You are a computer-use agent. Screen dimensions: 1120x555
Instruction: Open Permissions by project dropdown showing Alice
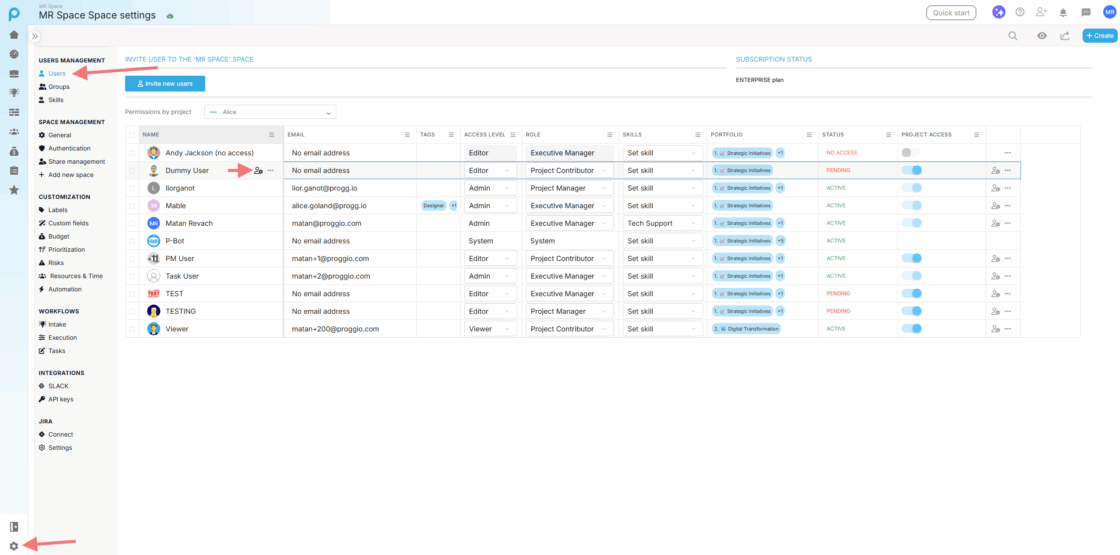(x=270, y=112)
